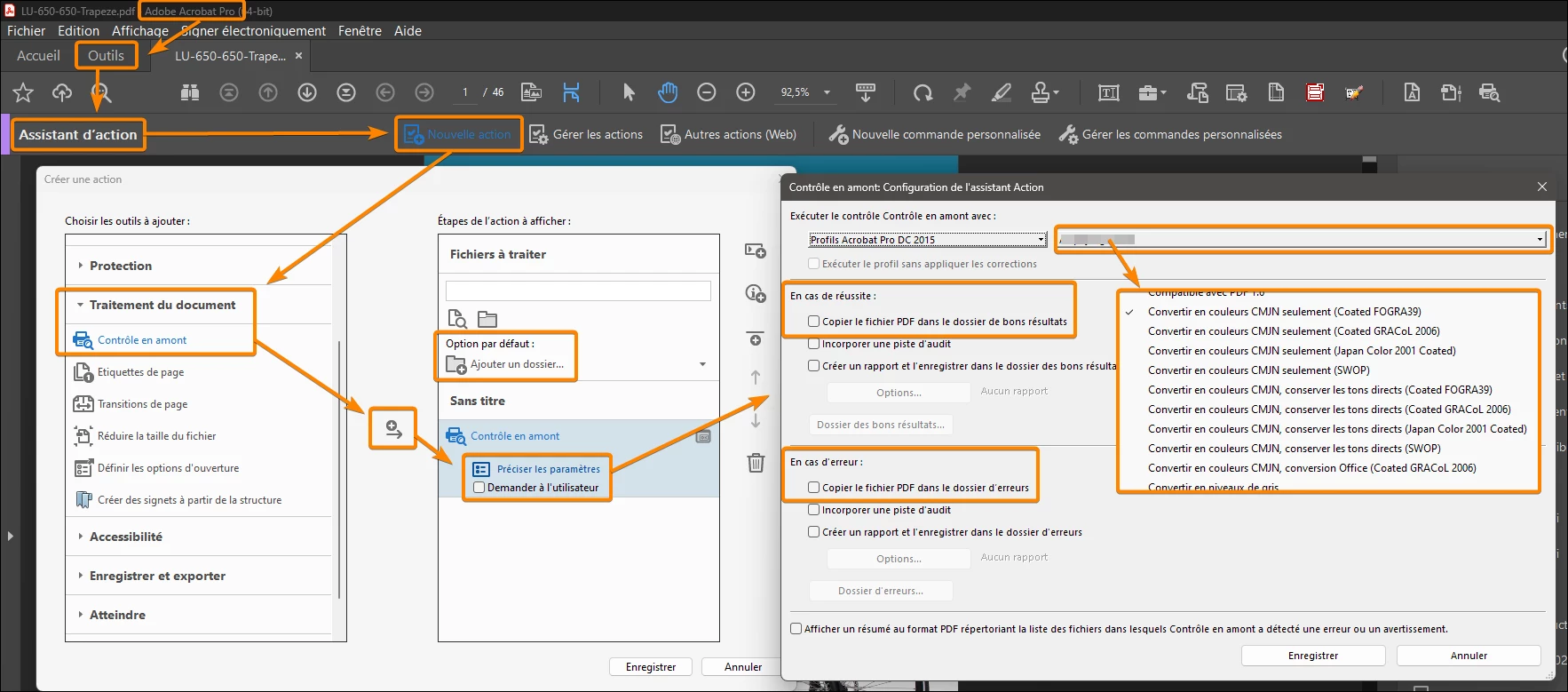Click Enregistrer in the Contrôle en amont dialog

[1313, 656]
